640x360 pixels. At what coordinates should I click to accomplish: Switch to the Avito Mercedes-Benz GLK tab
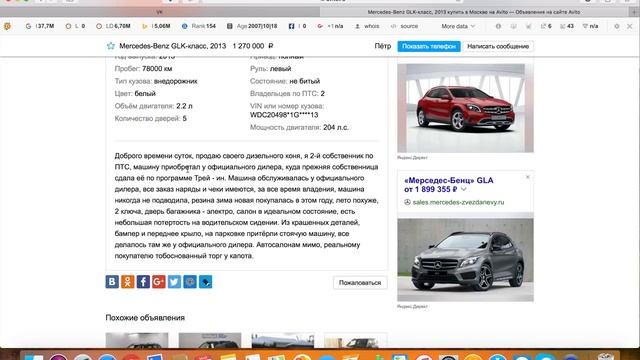point(473,12)
